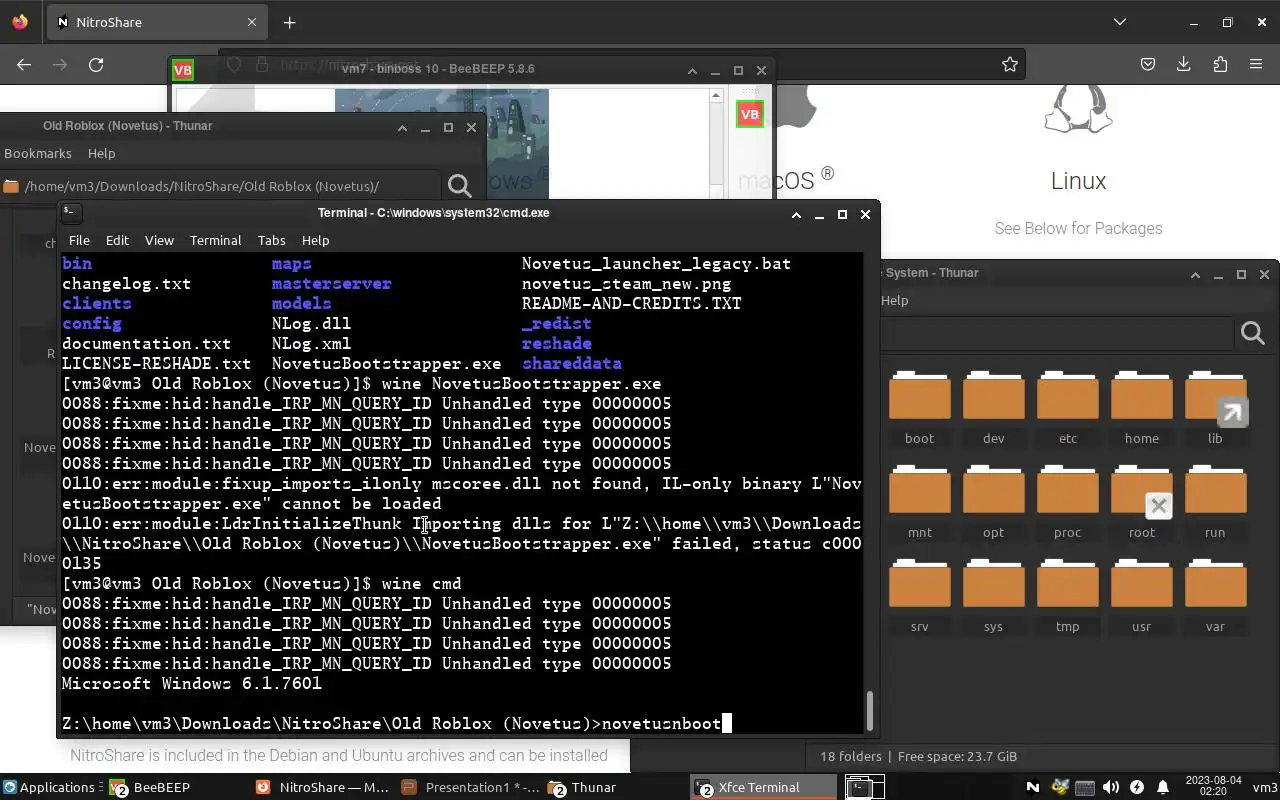Select the NitroShare browser tab
Screen dimensions: 1280x800
click(x=156, y=22)
